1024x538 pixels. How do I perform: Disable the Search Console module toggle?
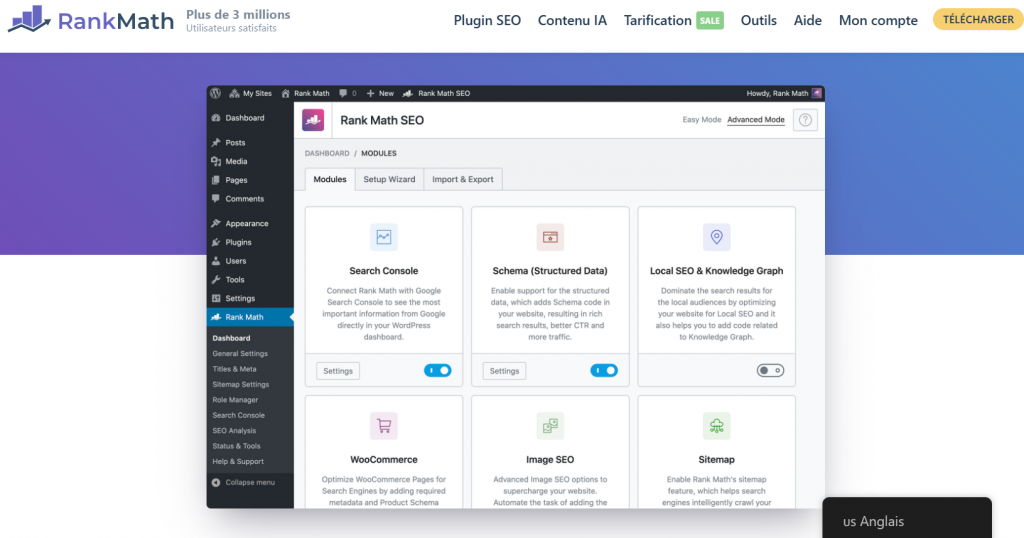[x=438, y=370]
